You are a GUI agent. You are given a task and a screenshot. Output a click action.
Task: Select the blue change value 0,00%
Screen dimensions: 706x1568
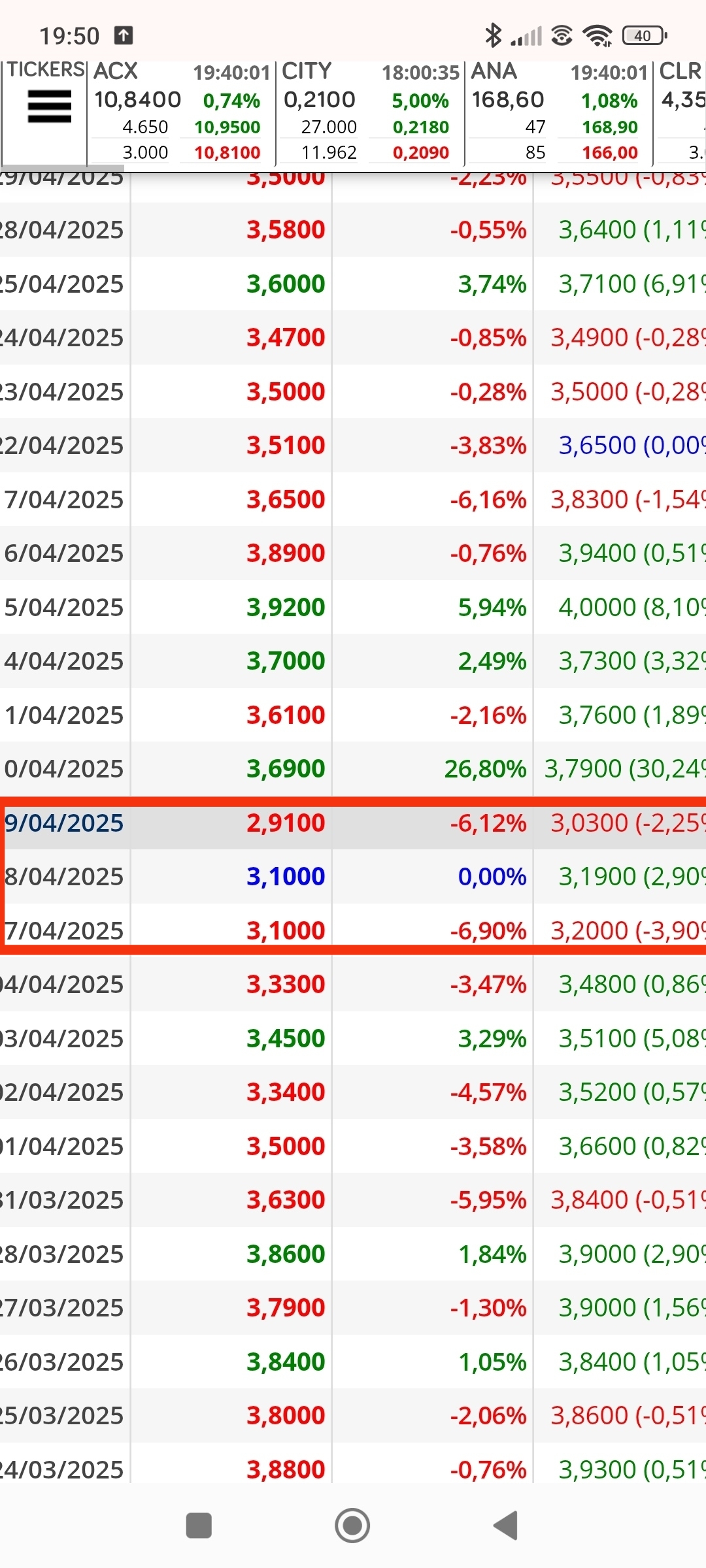tap(492, 876)
